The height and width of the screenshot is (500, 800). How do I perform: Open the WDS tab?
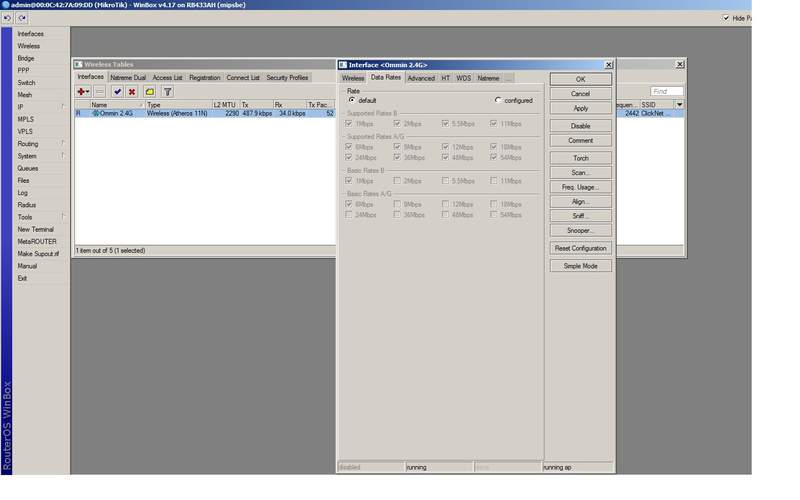coord(464,78)
